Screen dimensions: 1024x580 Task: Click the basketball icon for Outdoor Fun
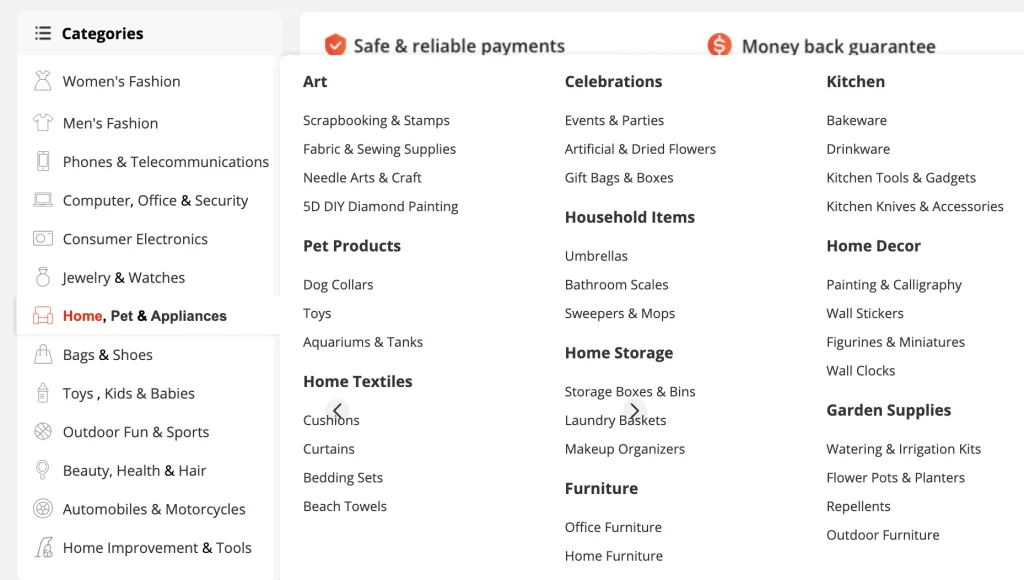point(42,431)
